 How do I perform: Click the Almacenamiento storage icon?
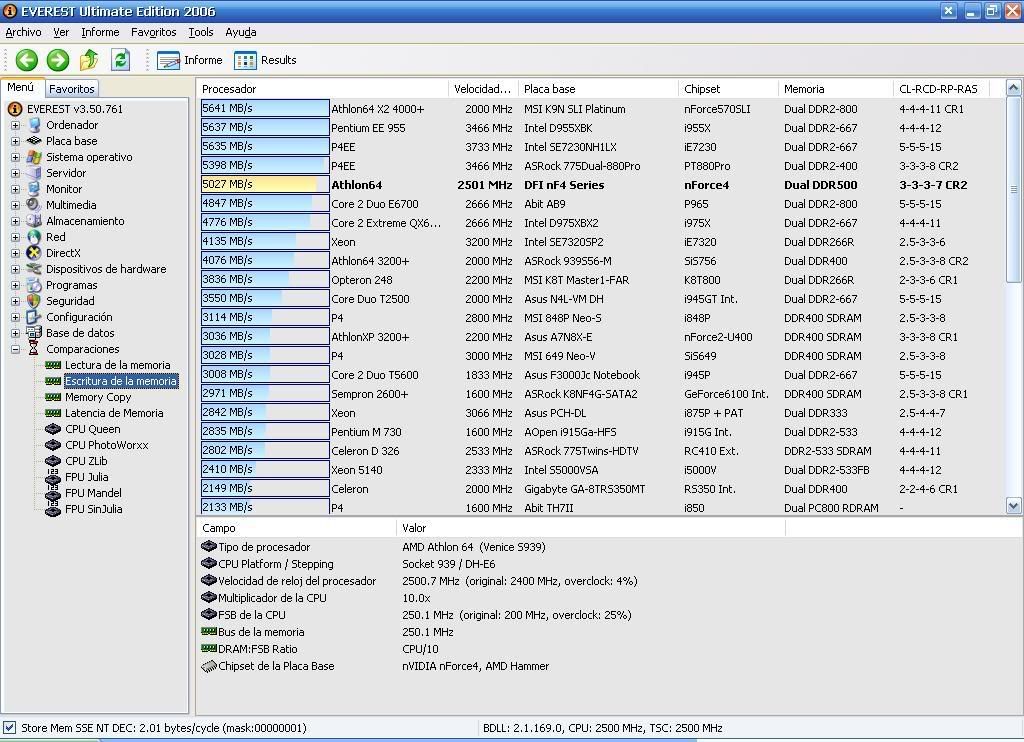[x=34, y=221]
